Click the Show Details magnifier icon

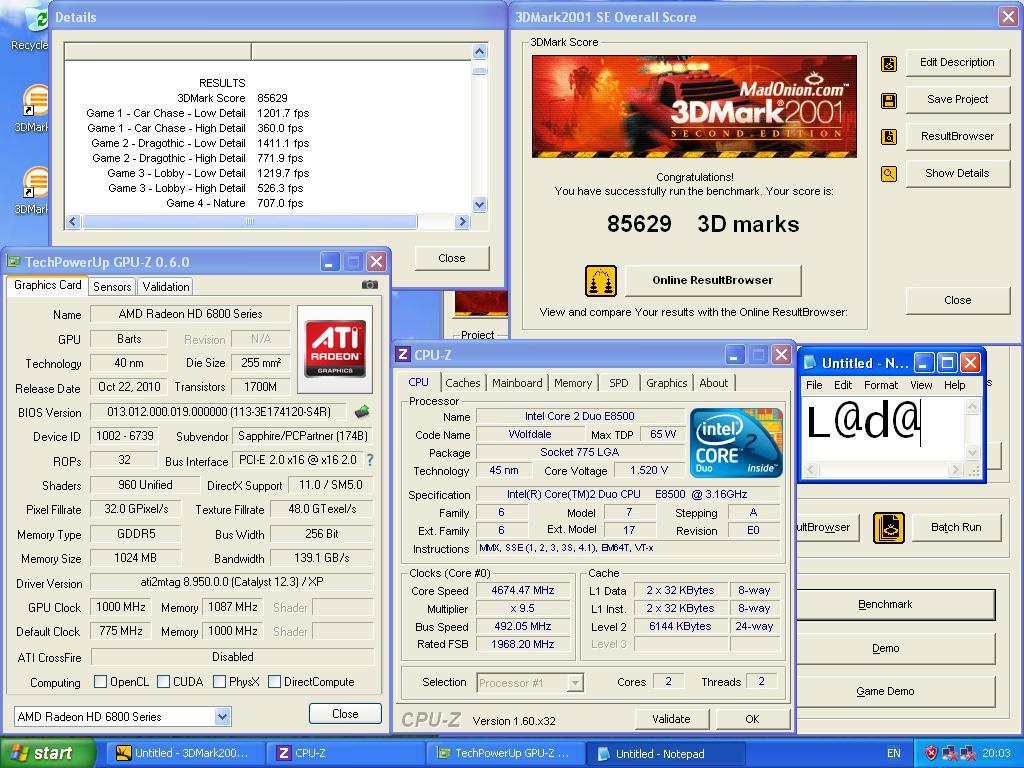[x=889, y=174]
